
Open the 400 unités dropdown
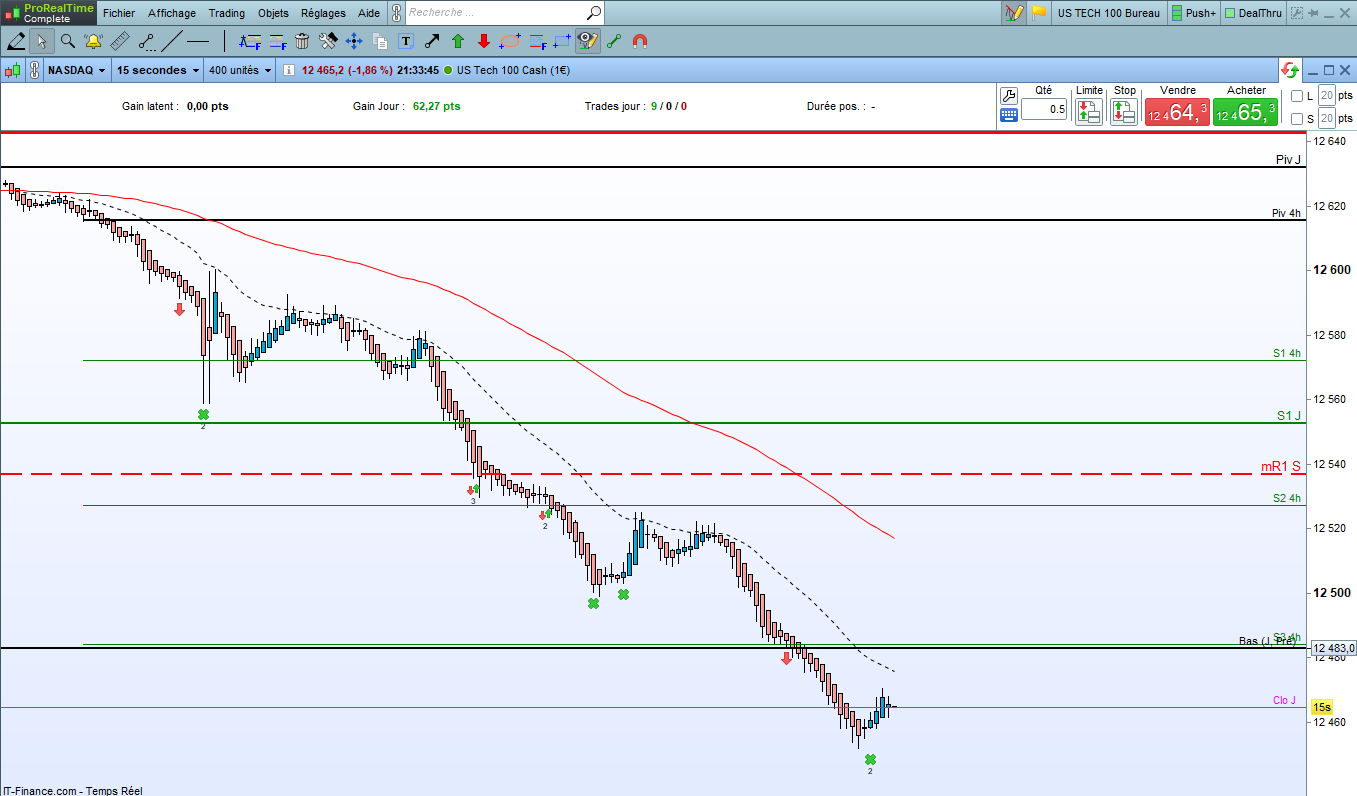coord(240,70)
